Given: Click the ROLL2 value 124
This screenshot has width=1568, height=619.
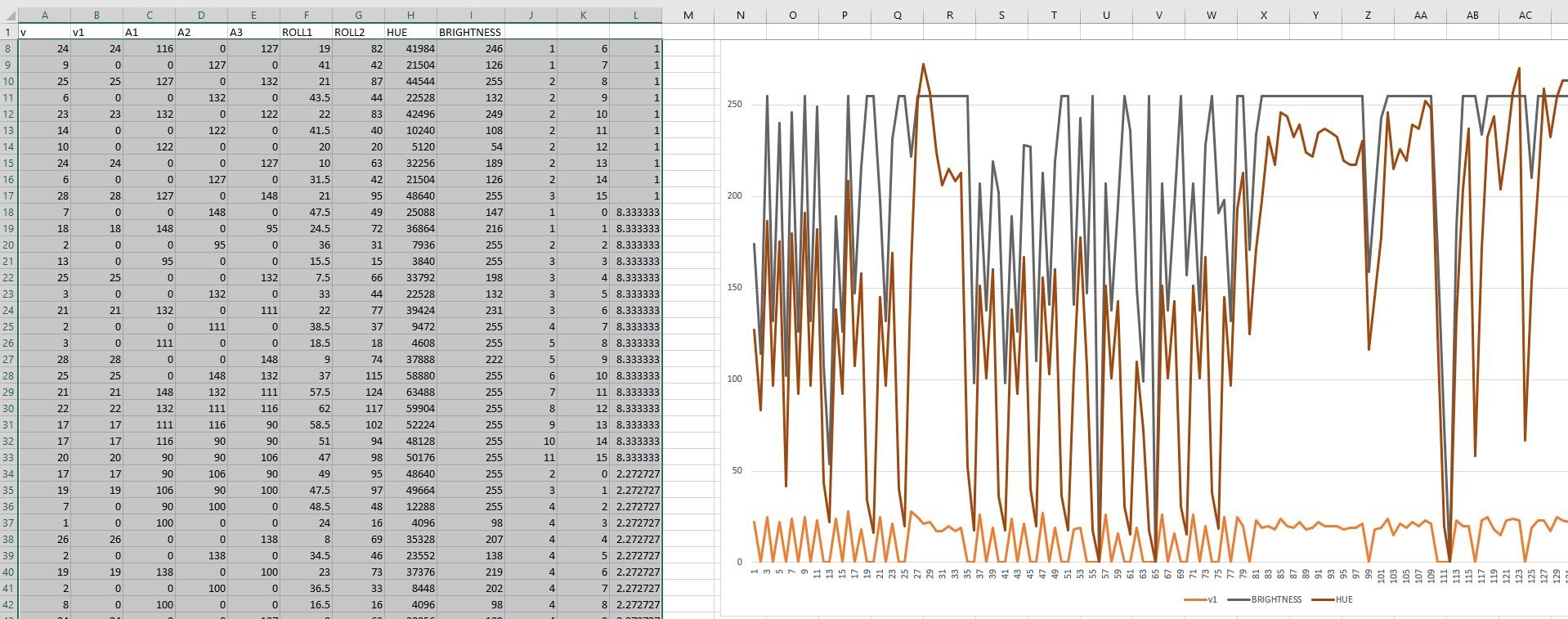Looking at the screenshot, I should [358, 392].
